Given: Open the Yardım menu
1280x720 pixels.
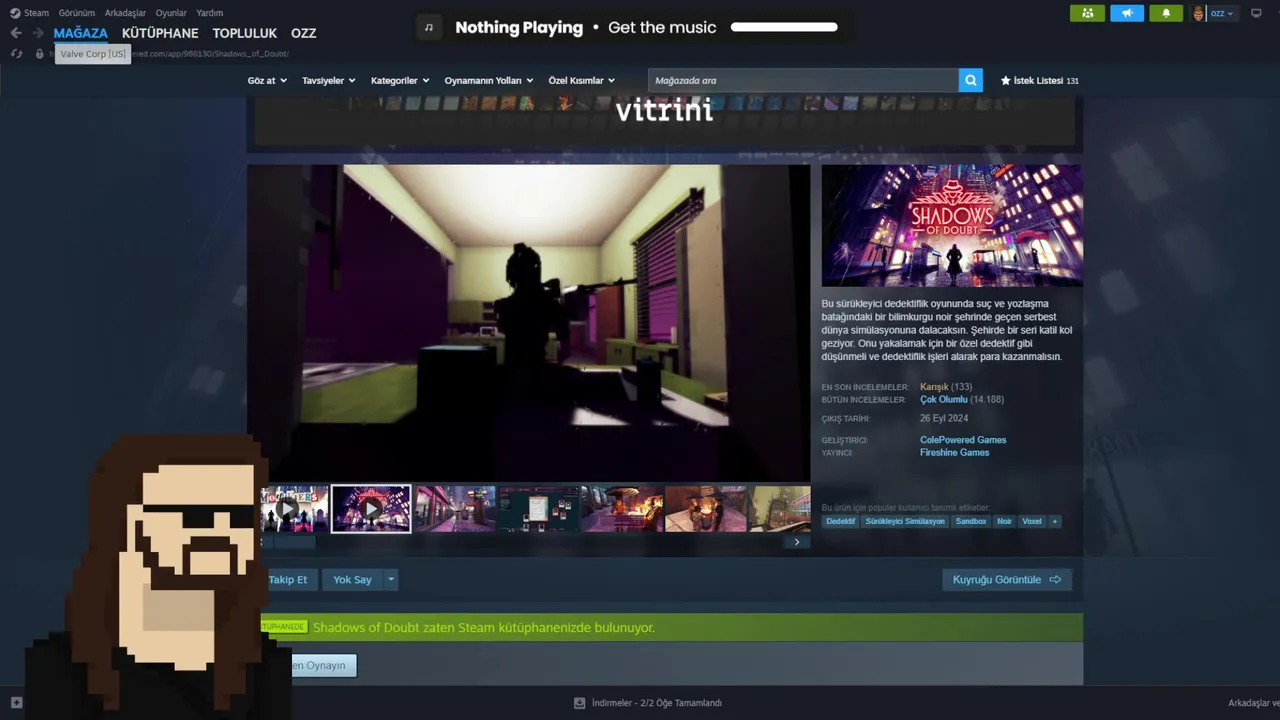Looking at the screenshot, I should click(x=210, y=13).
